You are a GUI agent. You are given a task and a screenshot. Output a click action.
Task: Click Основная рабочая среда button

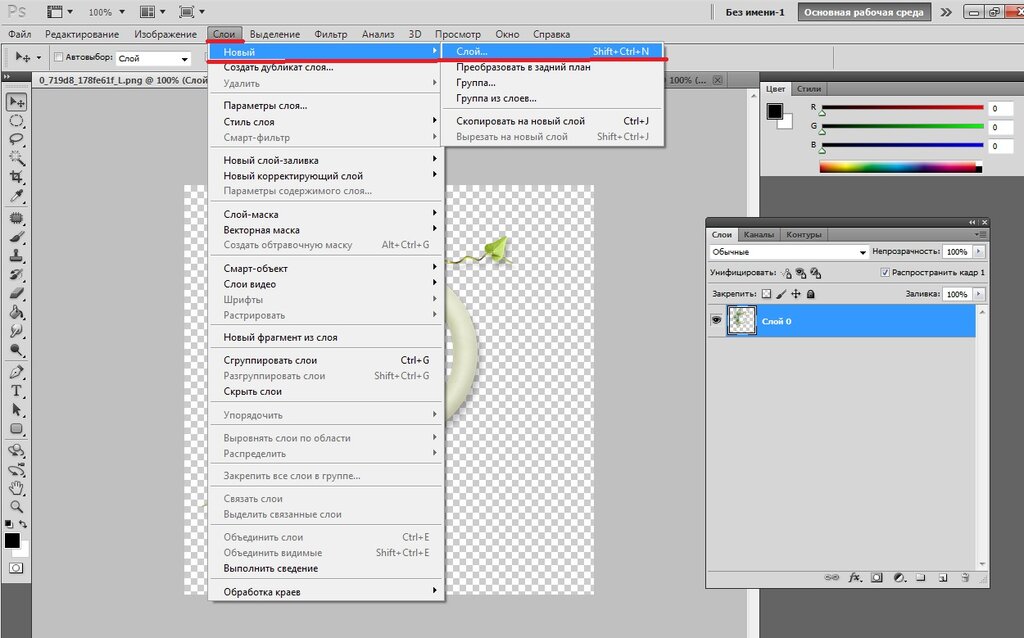point(863,12)
